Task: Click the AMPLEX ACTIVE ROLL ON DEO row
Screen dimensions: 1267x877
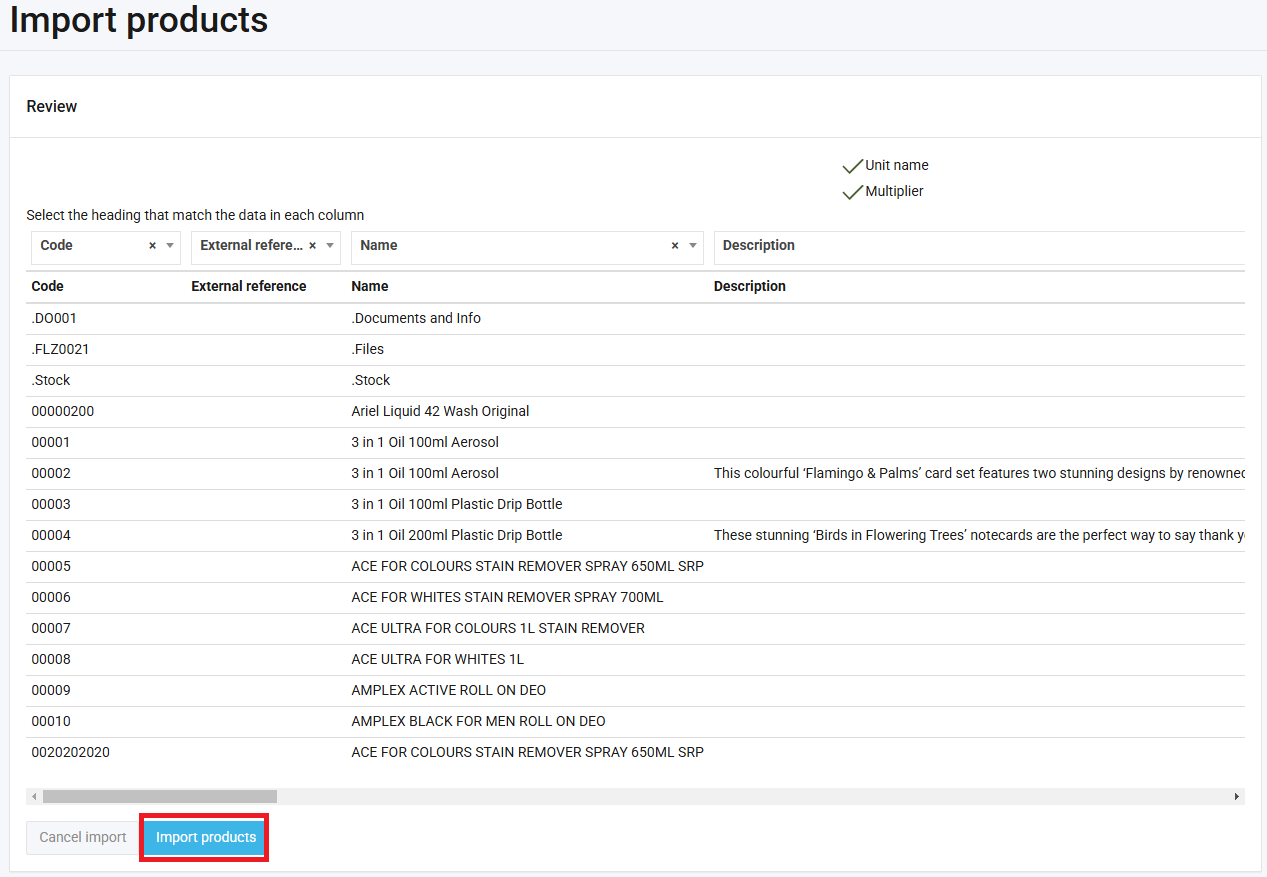Action: point(448,690)
